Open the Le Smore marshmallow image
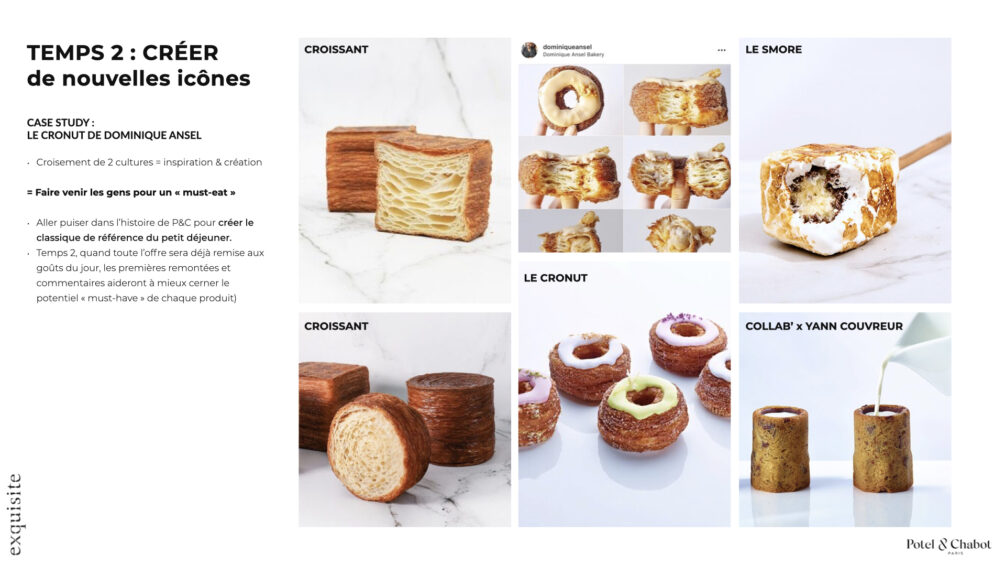 pyautogui.click(x=845, y=171)
